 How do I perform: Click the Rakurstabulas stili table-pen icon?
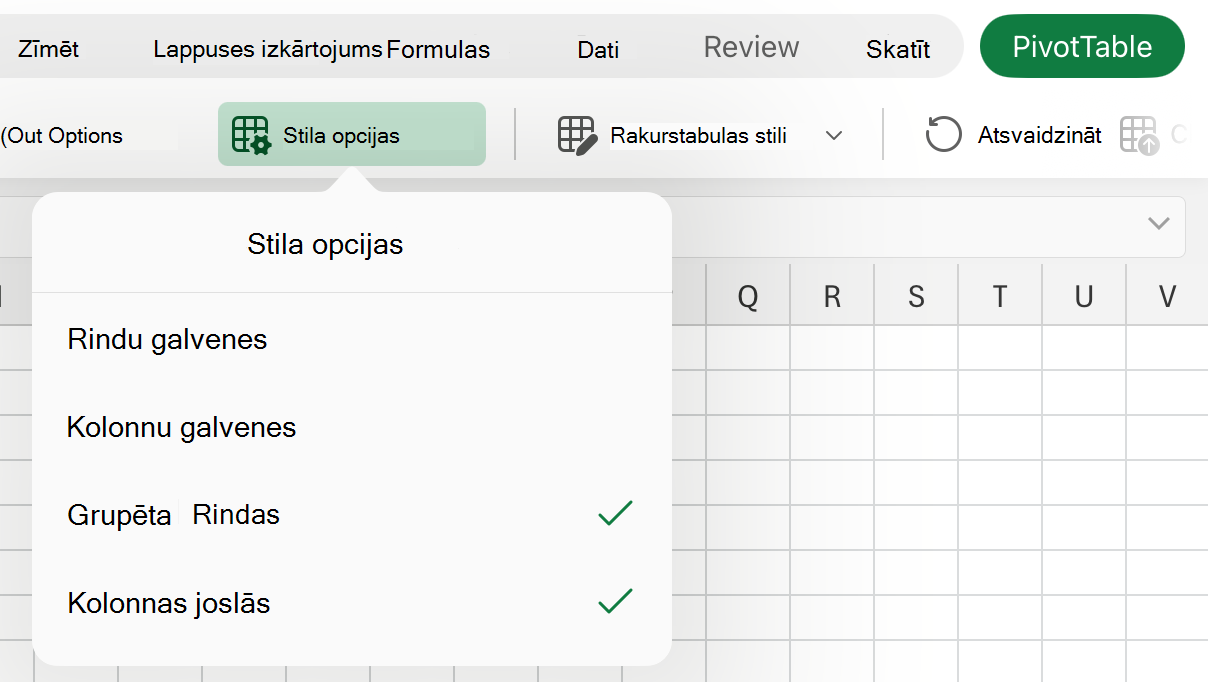point(577,135)
